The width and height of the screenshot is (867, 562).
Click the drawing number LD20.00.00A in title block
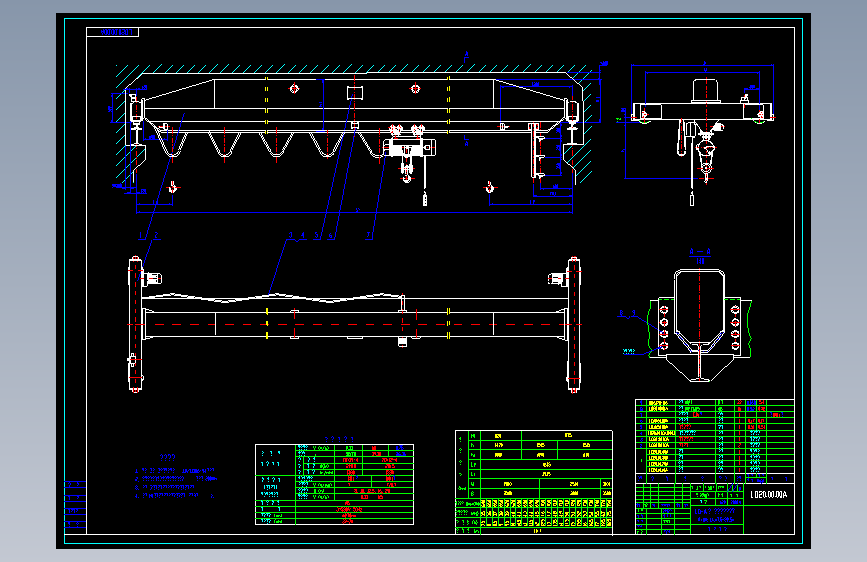768,495
